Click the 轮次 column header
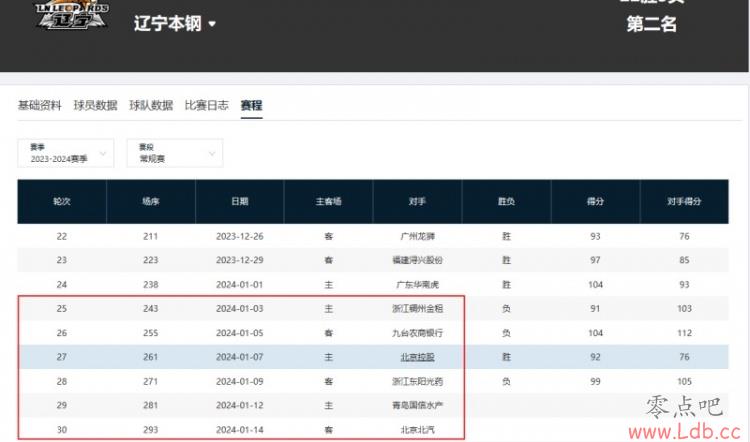The width and height of the screenshot is (750, 442). tap(62, 201)
